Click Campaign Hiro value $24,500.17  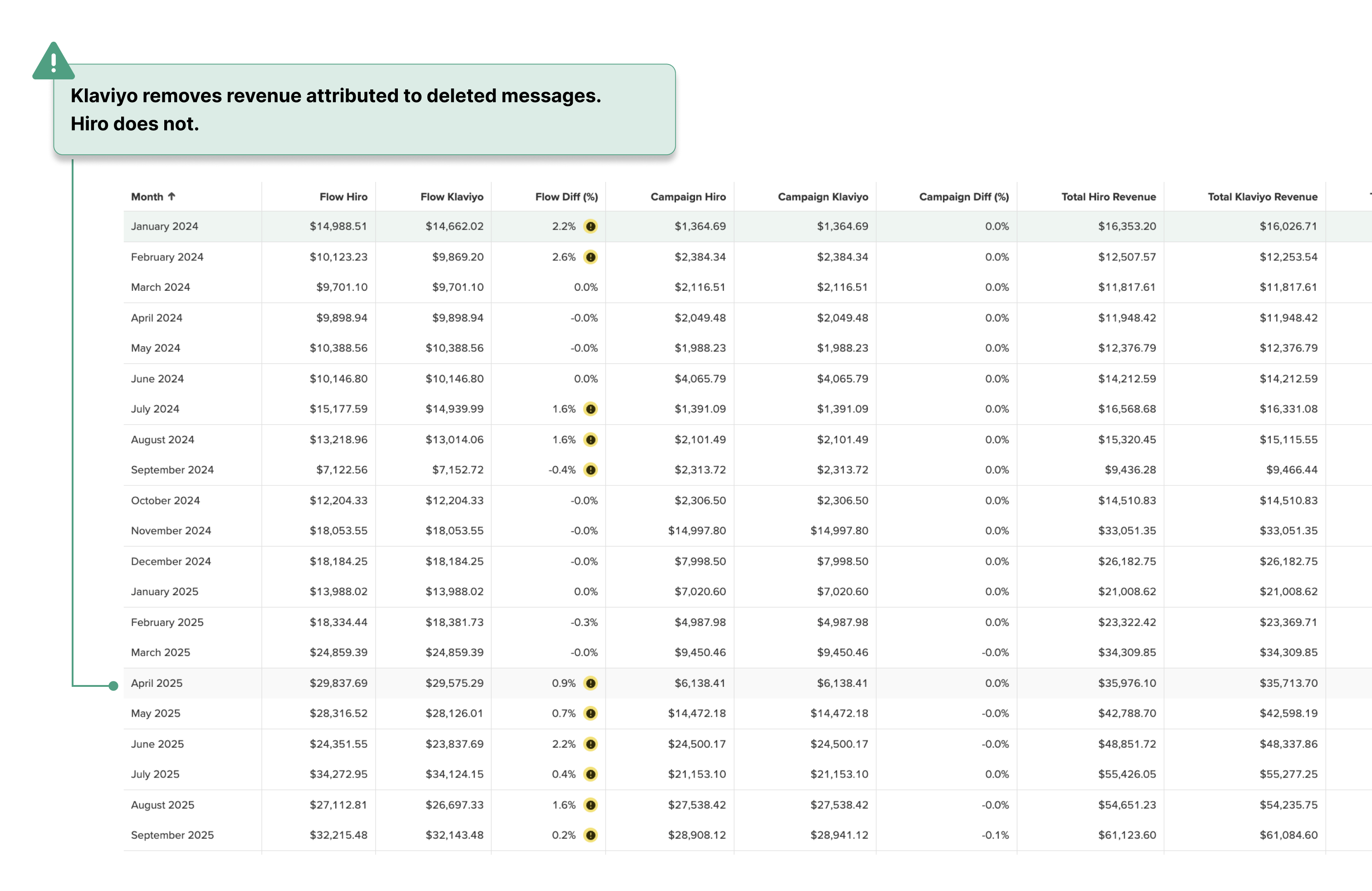pos(697,744)
